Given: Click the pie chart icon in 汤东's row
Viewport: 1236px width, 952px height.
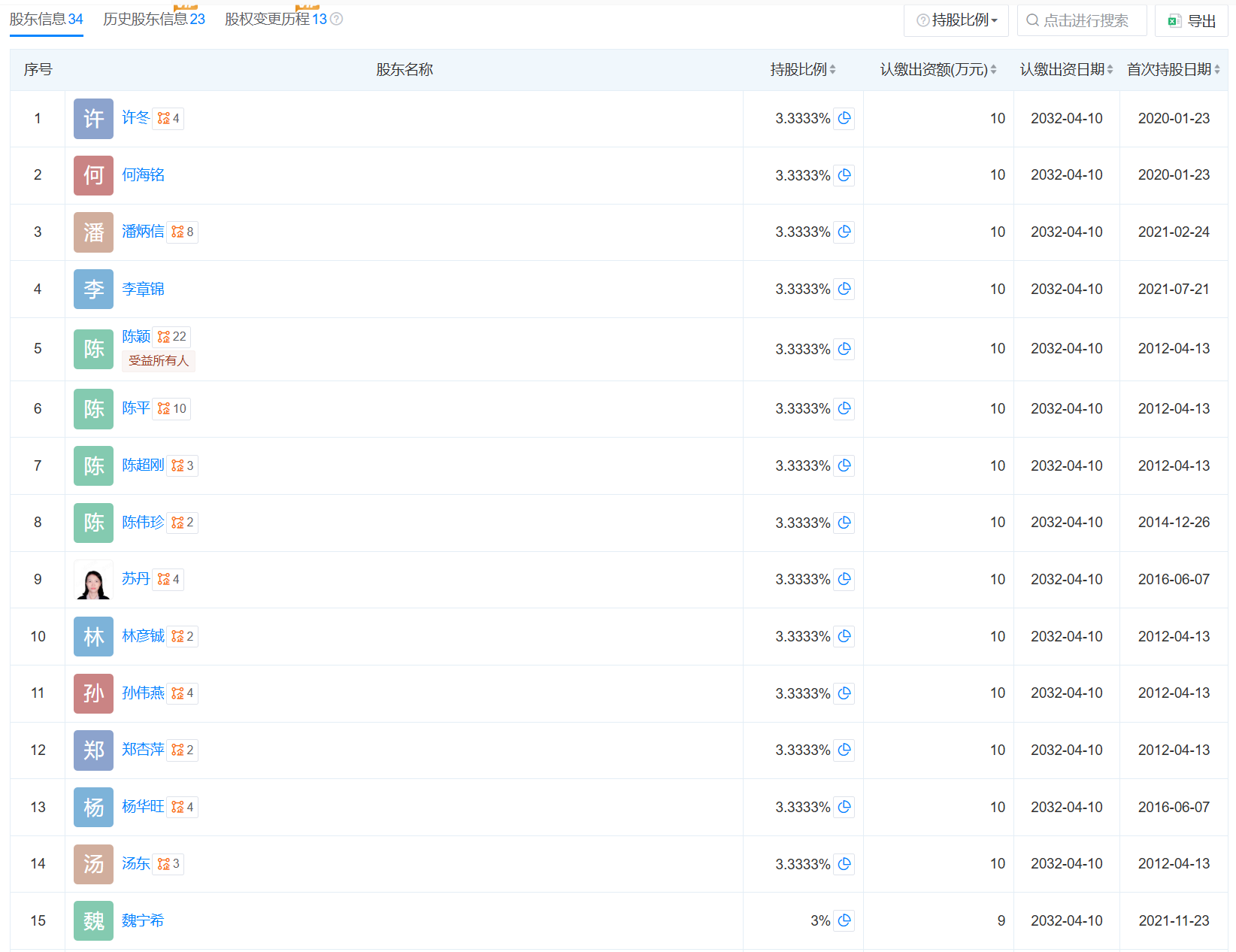Looking at the screenshot, I should (844, 864).
